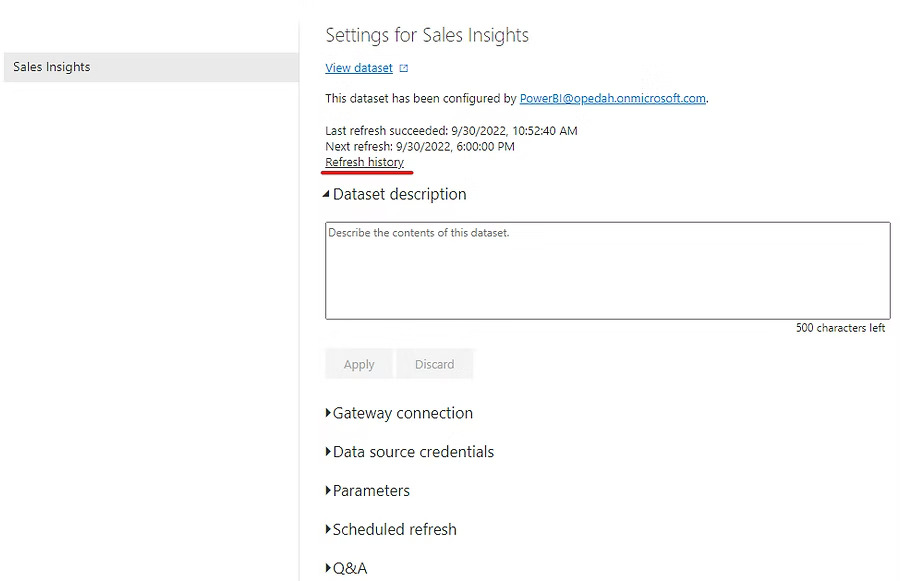
Task: Click into the dataset description text box
Action: [607, 270]
